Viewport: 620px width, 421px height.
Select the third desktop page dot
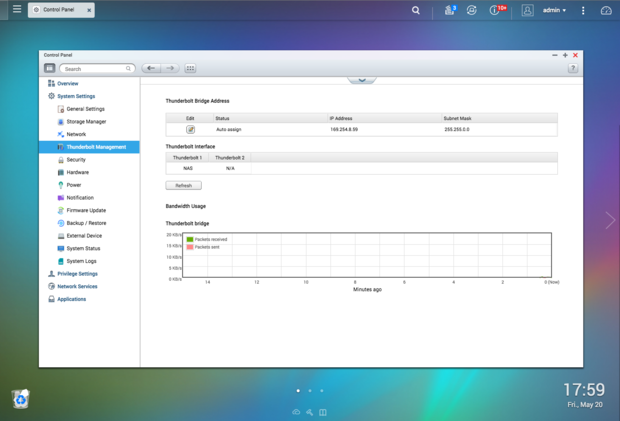322,391
